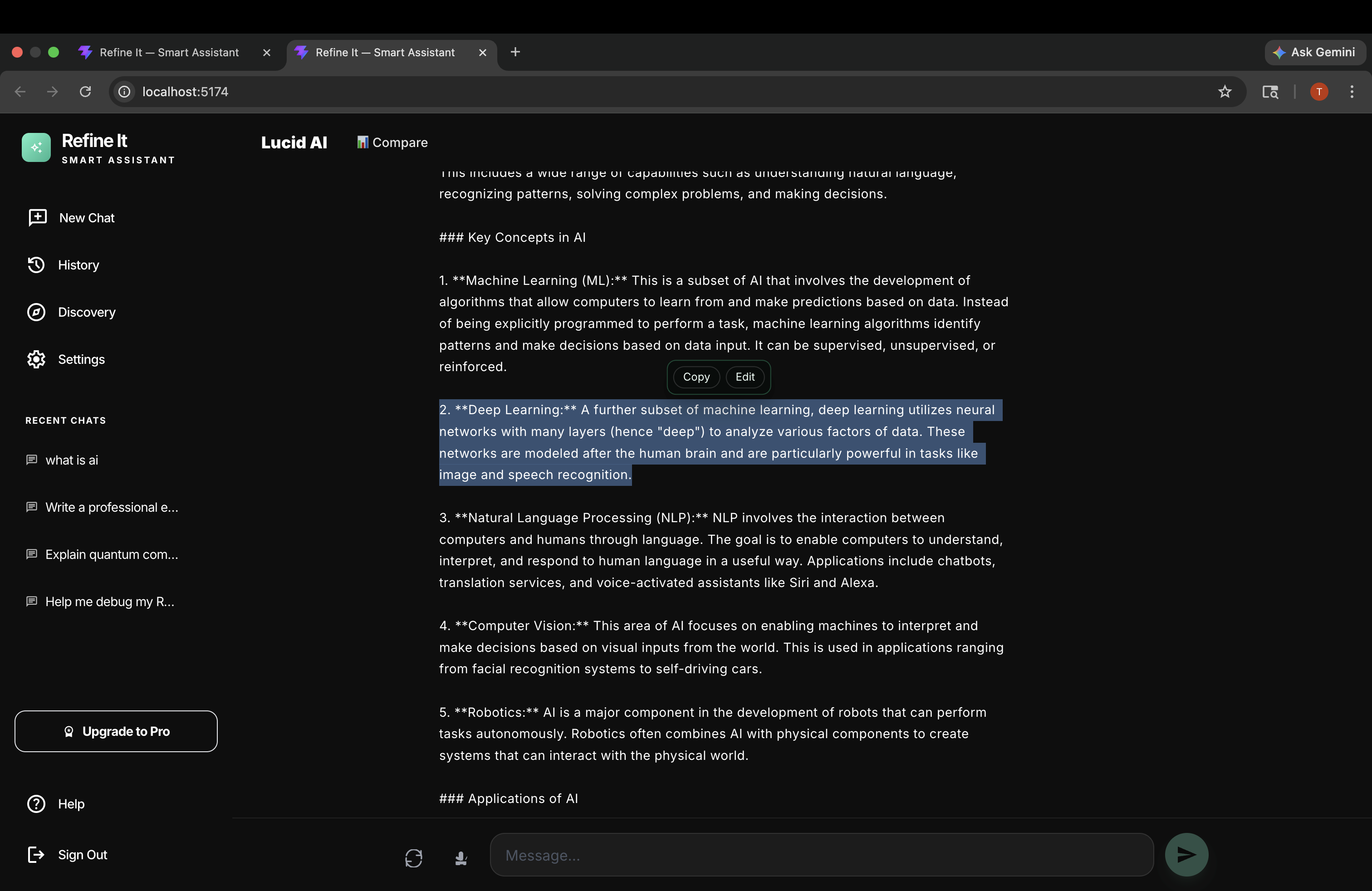
Task: Bookmark this page with star icon
Action: point(1225,92)
